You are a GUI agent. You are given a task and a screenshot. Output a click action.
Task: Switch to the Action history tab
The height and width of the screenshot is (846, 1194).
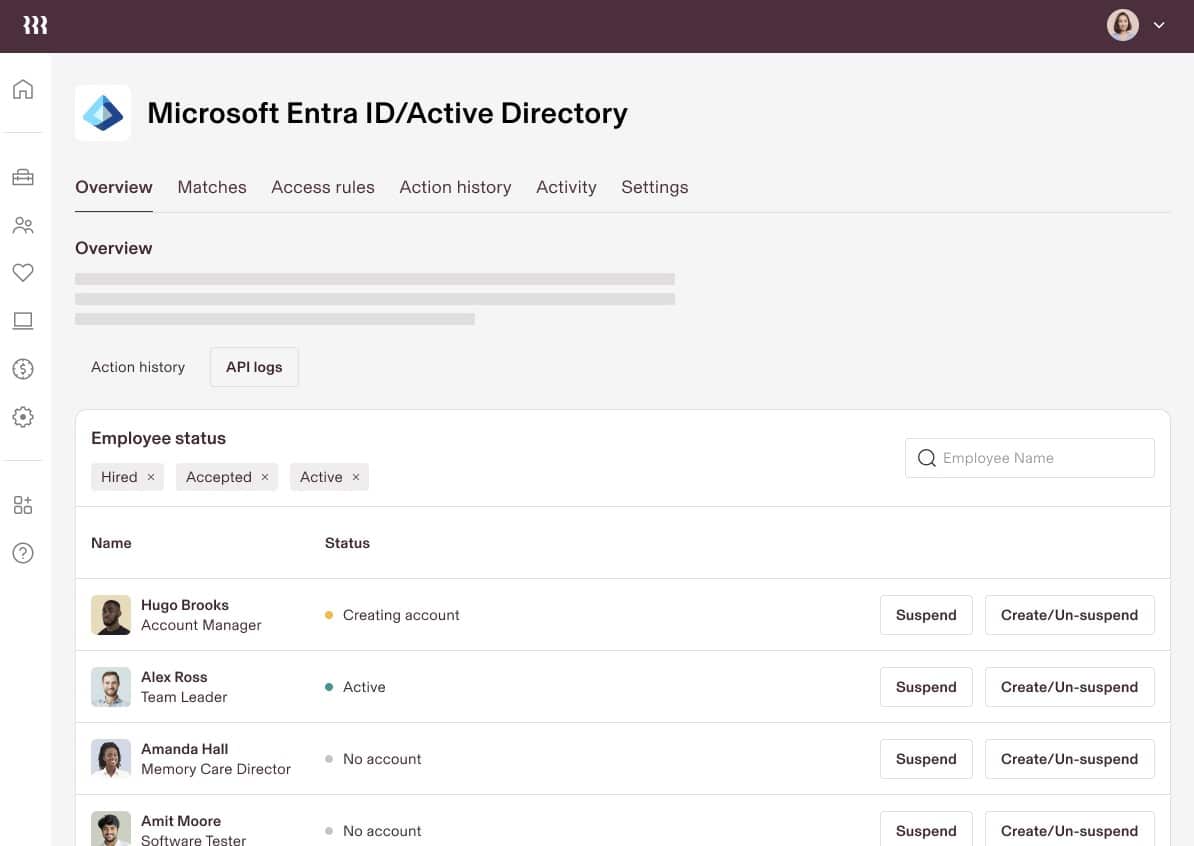point(455,187)
